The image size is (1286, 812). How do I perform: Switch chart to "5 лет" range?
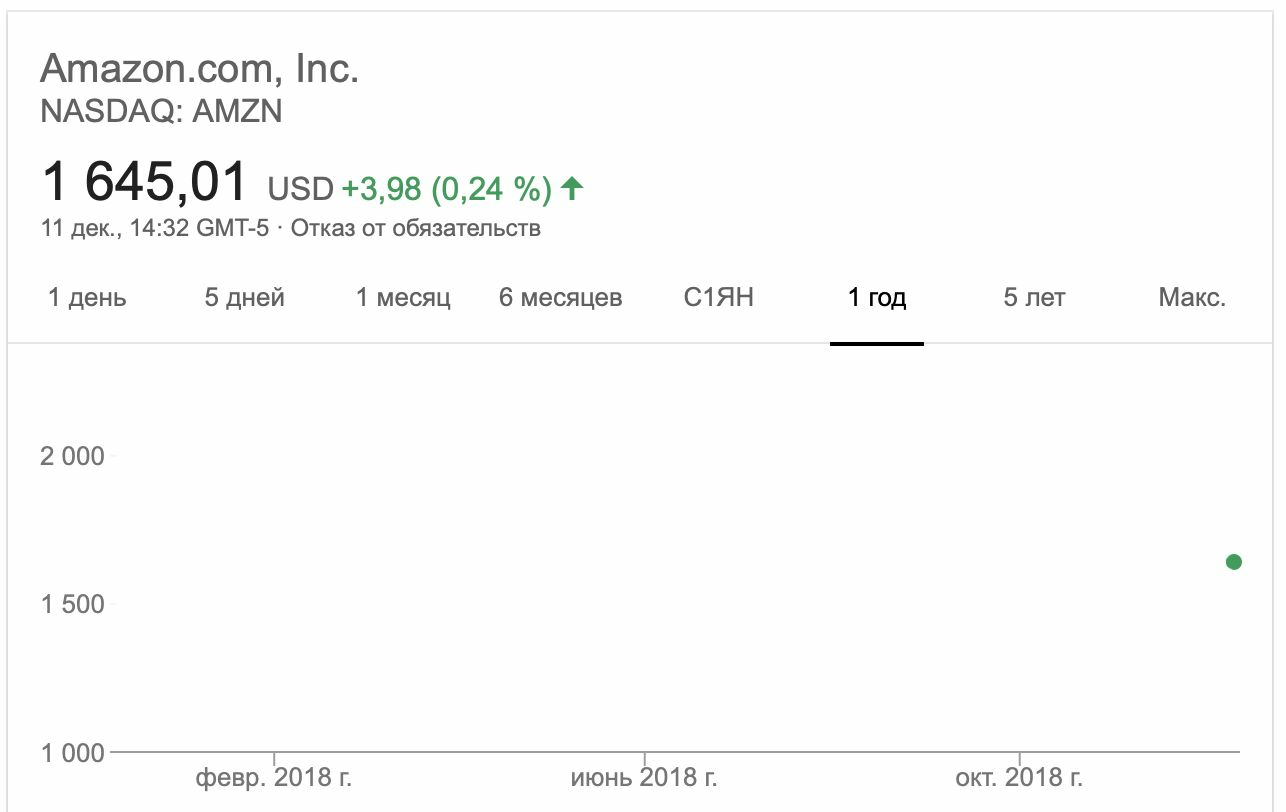[x=1035, y=297]
